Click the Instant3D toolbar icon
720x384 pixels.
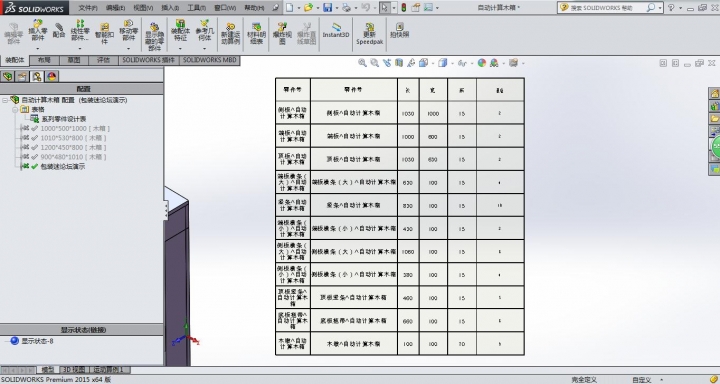[336, 31]
